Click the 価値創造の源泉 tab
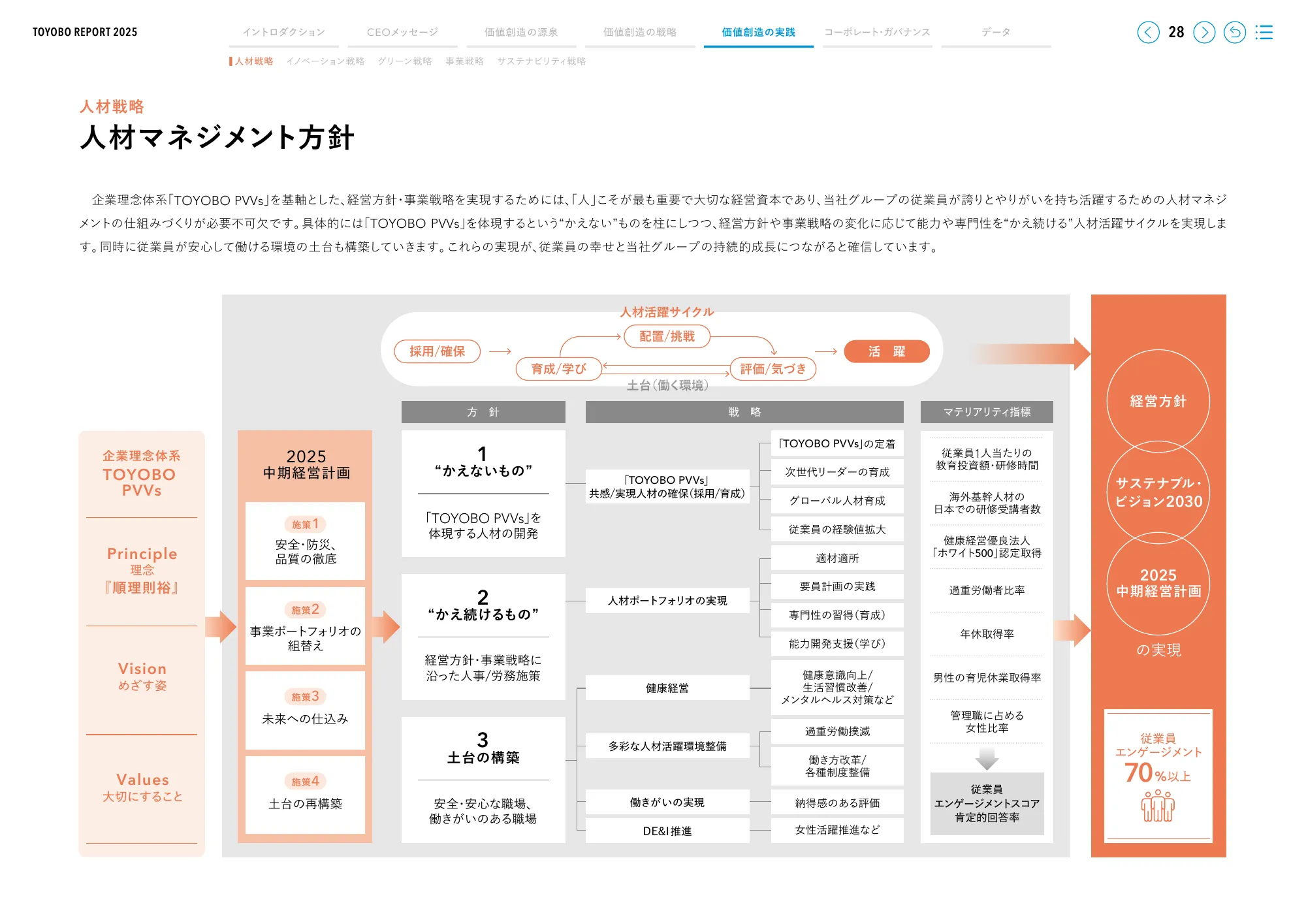Viewport: 1306px width, 924px height. coord(521,32)
